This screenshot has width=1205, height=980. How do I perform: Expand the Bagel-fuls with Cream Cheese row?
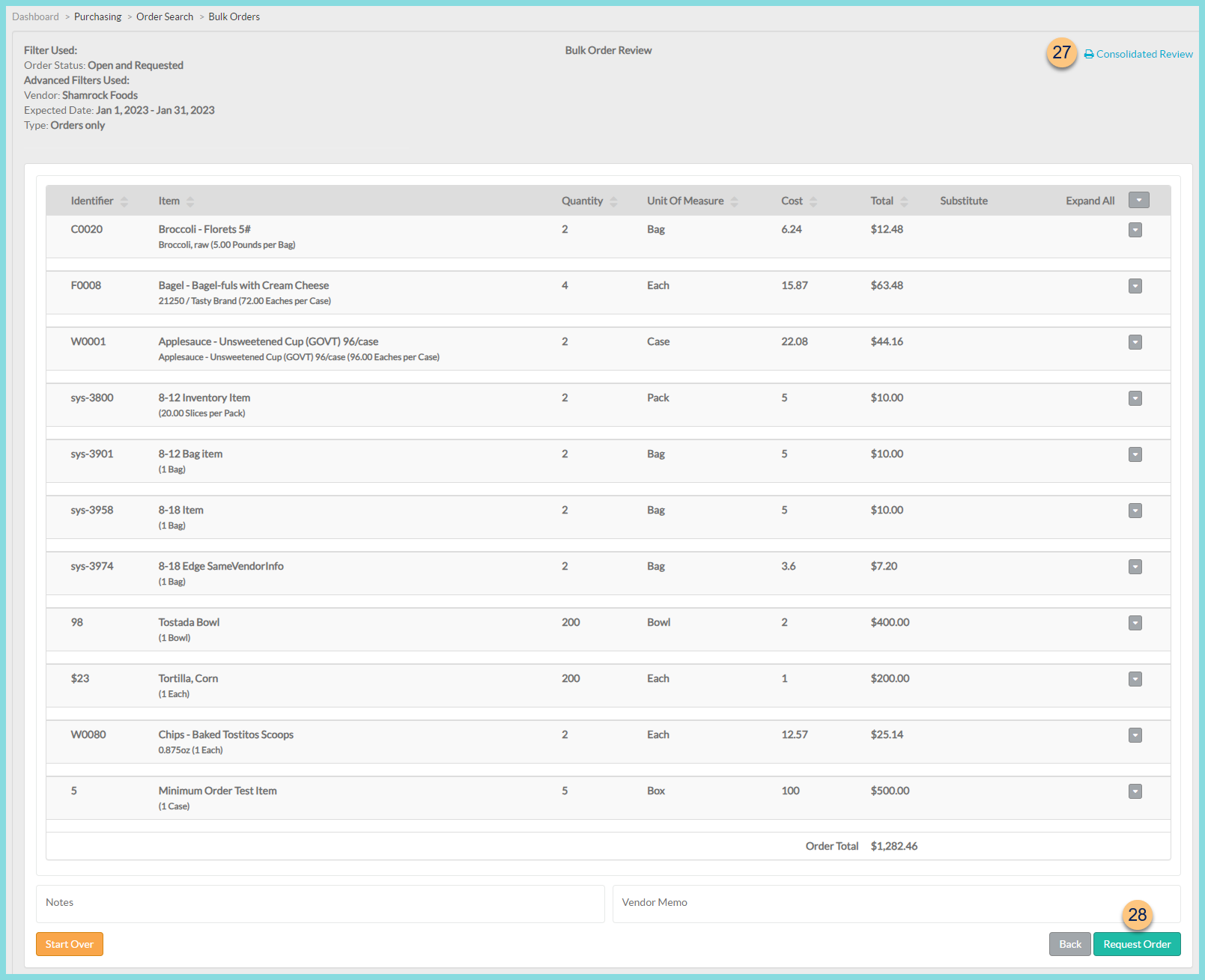point(1135,285)
